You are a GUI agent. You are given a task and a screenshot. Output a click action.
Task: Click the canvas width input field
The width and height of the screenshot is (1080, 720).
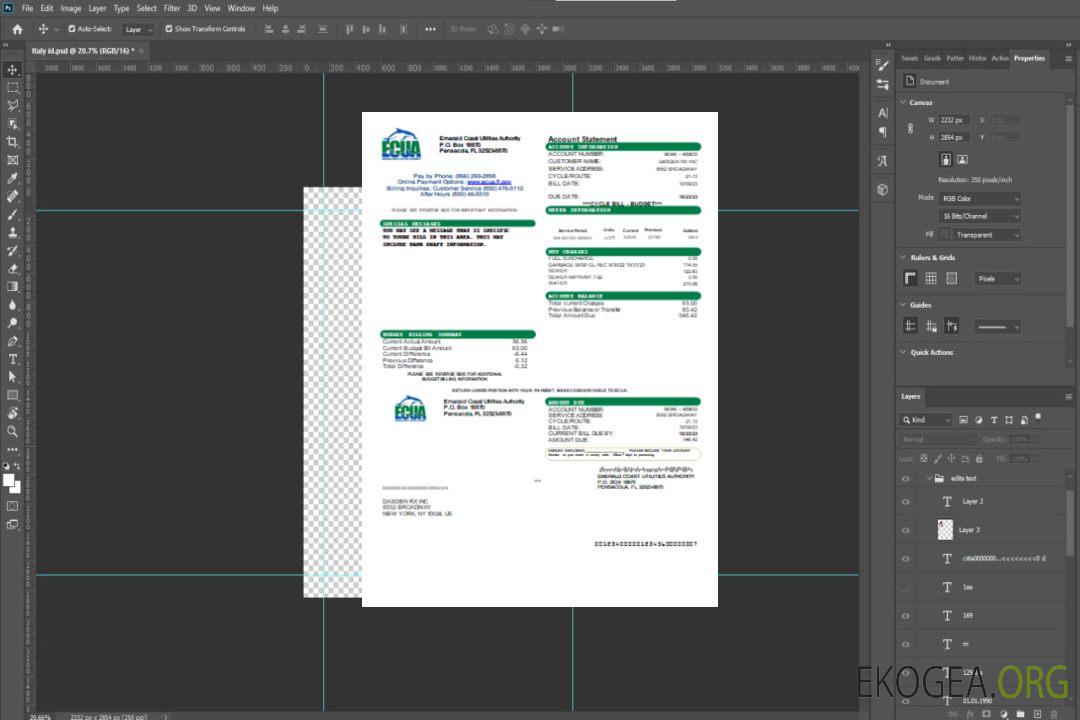pyautogui.click(x=955, y=120)
